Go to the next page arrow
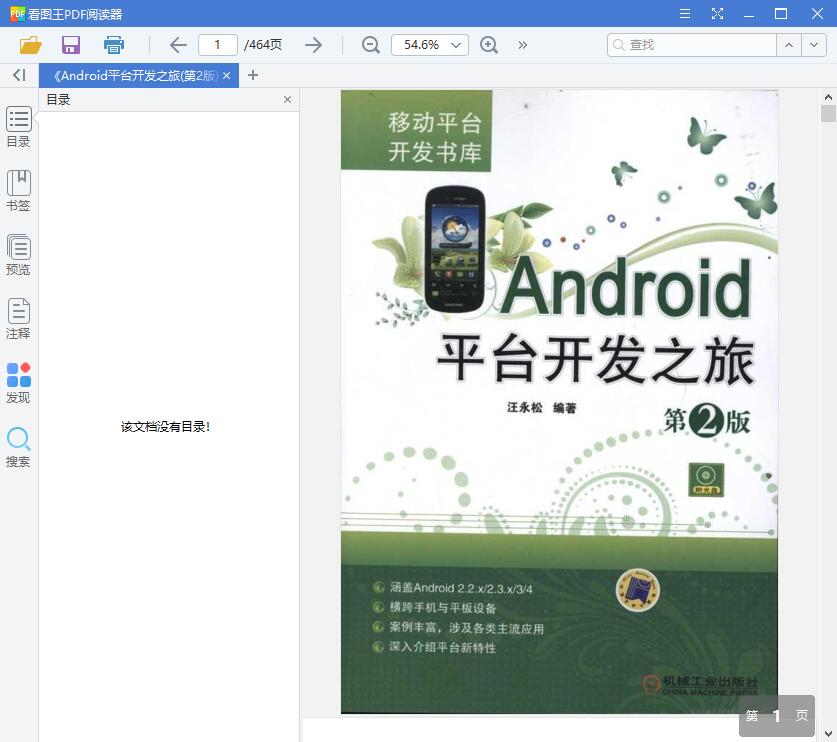 pyautogui.click(x=313, y=45)
